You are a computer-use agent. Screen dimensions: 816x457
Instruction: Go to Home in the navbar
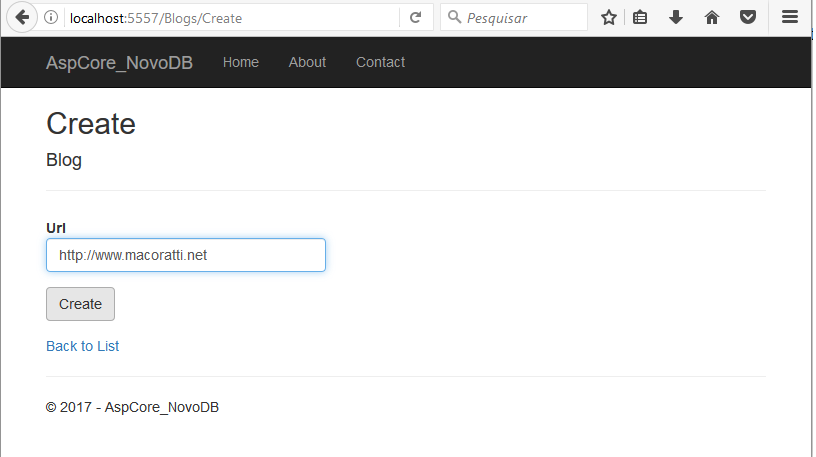240,62
